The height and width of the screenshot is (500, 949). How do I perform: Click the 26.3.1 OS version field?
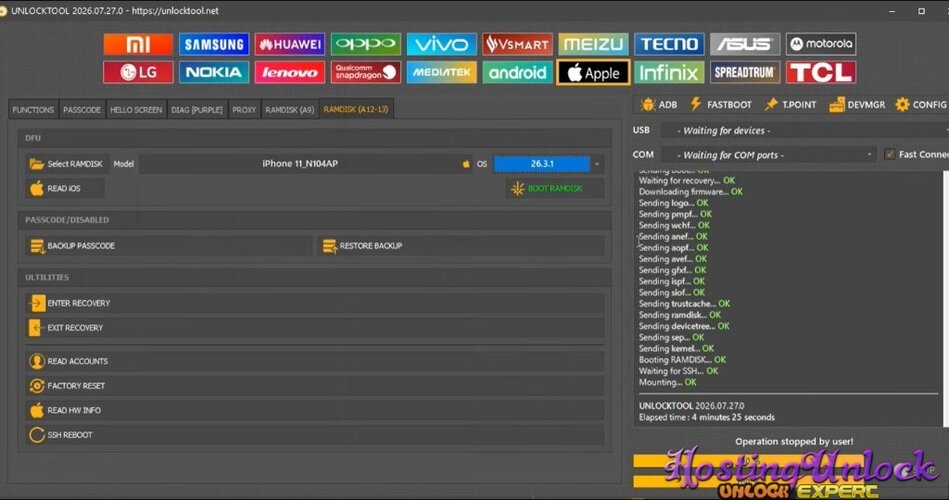click(x=542, y=164)
